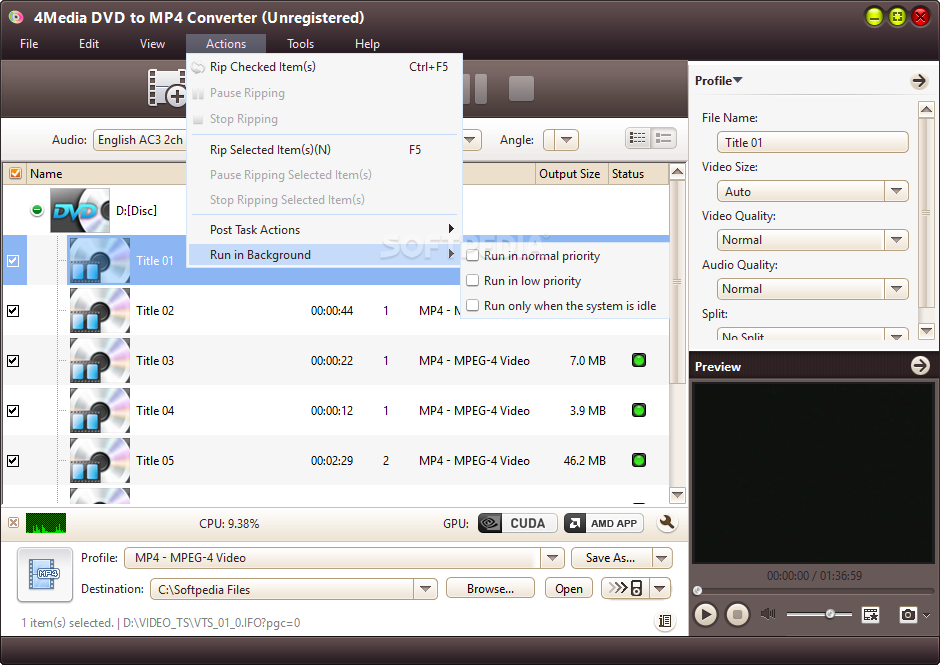Open the Video Quality dropdown
The image size is (940, 665).
tap(896, 240)
